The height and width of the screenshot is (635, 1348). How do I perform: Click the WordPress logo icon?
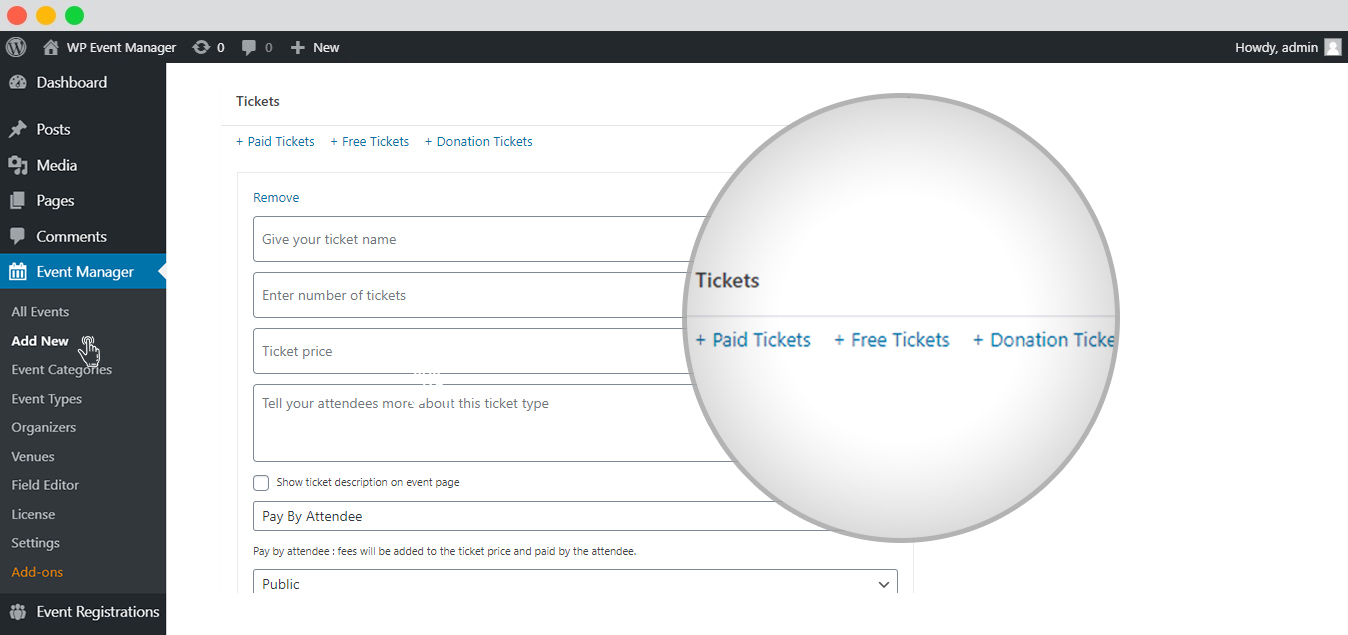(16, 47)
